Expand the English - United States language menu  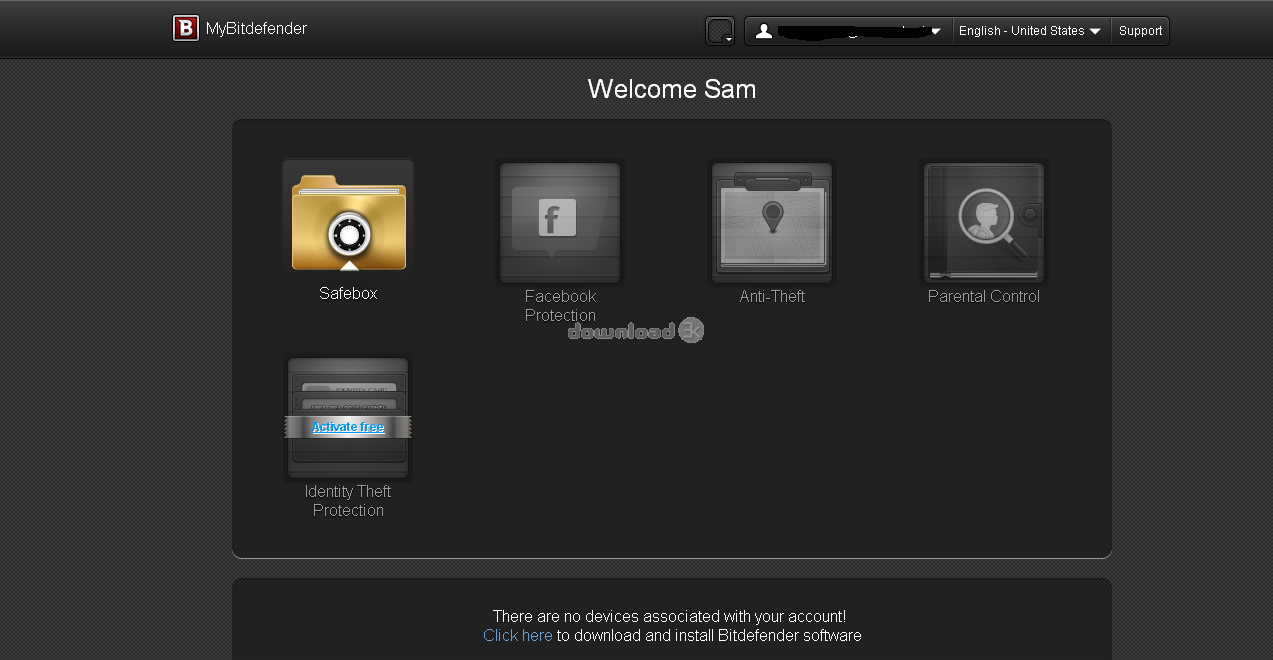point(1031,31)
